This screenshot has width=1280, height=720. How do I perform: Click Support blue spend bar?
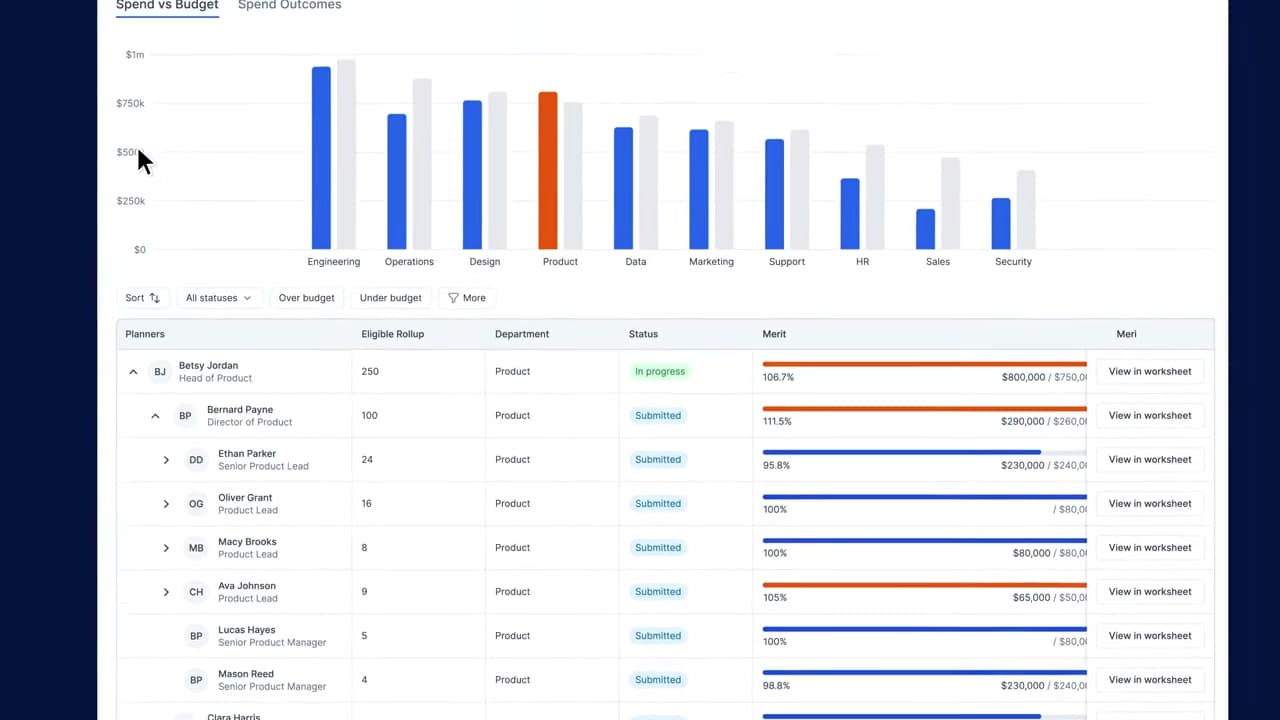774,194
